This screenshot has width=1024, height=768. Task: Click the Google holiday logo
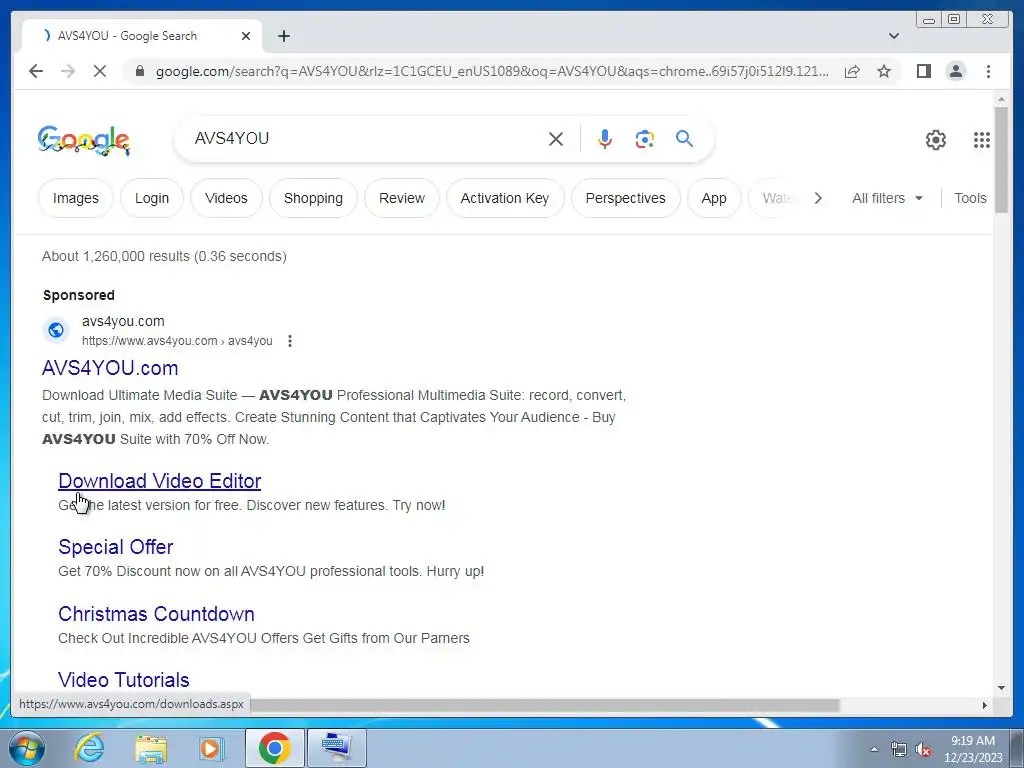coord(84,140)
